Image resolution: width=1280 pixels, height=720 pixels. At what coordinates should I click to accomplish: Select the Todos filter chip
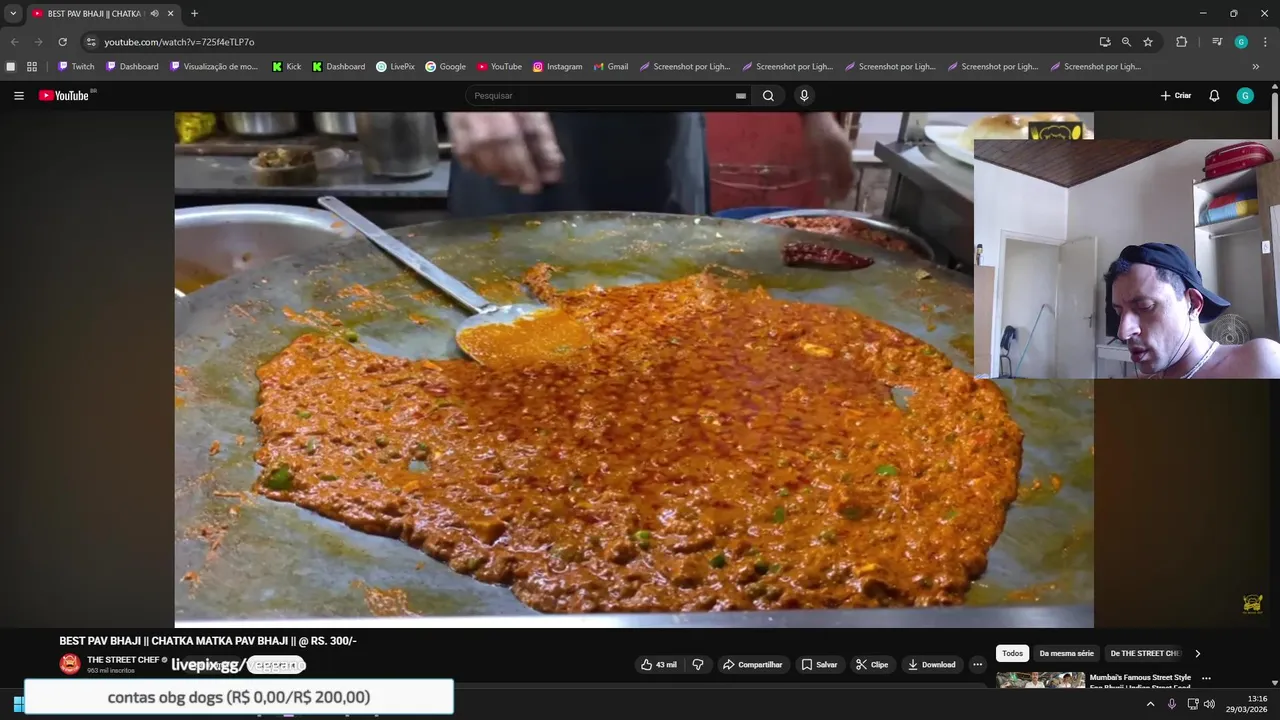click(x=1013, y=653)
